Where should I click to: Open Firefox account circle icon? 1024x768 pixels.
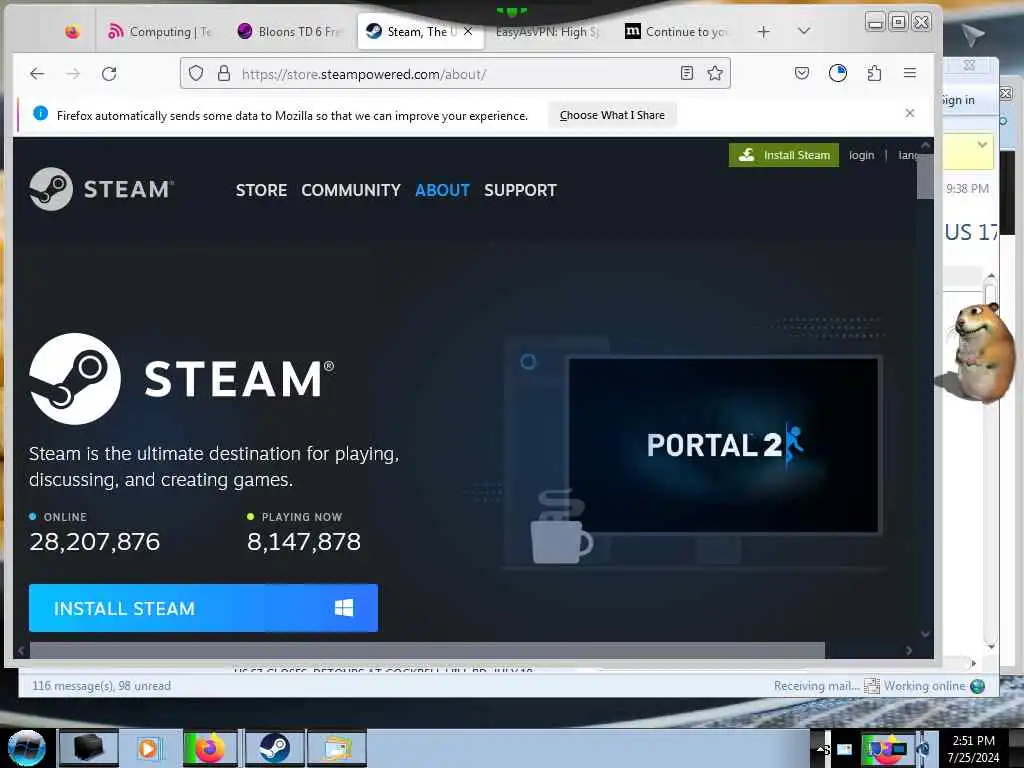click(838, 73)
